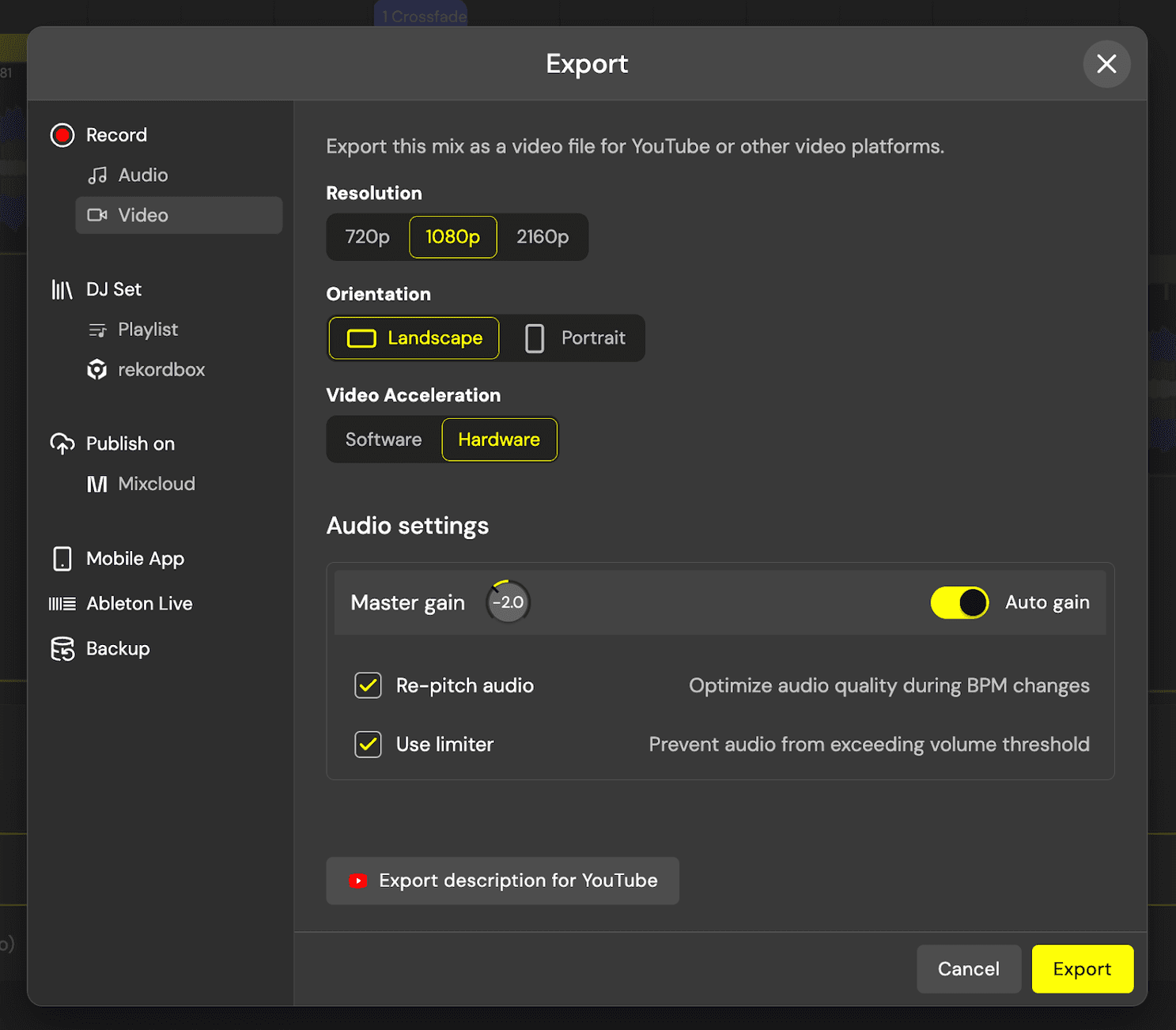The height and width of the screenshot is (1030, 1176).
Task: Click the Publish on cloud upload icon
Action: click(x=62, y=443)
